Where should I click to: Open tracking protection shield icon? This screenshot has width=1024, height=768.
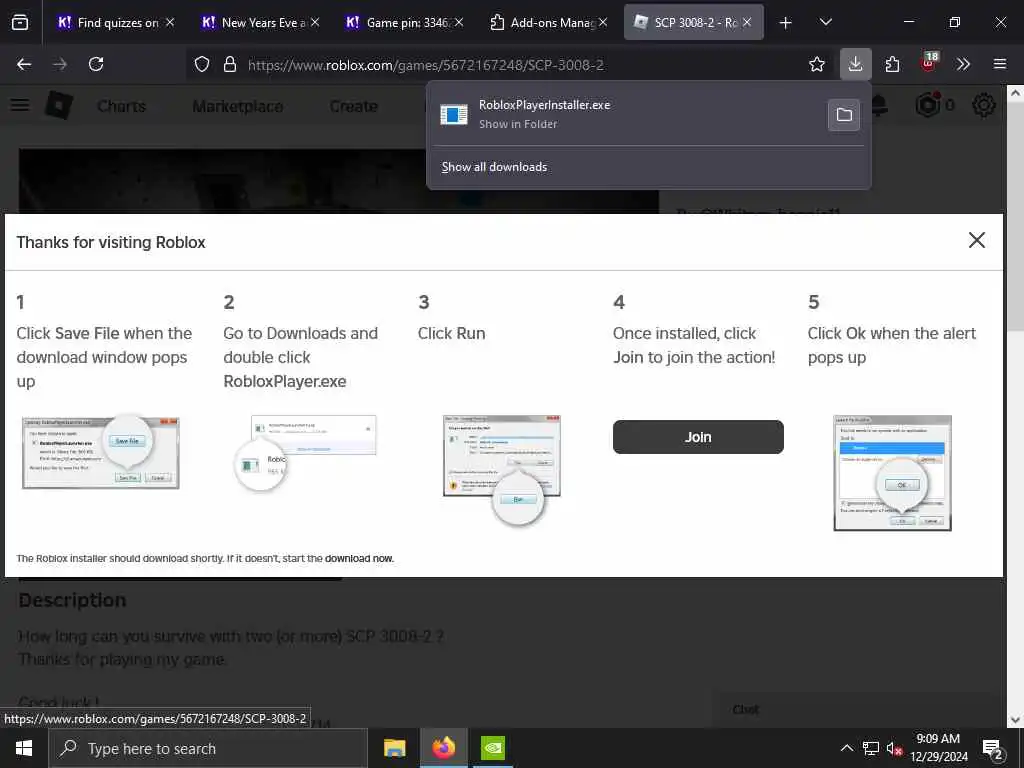click(x=202, y=64)
